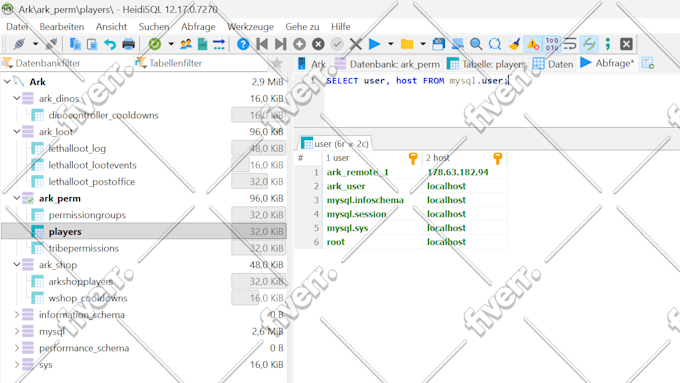Open the Datei menu
Image resolution: width=680 pixels, height=383 pixels.
click(16, 26)
